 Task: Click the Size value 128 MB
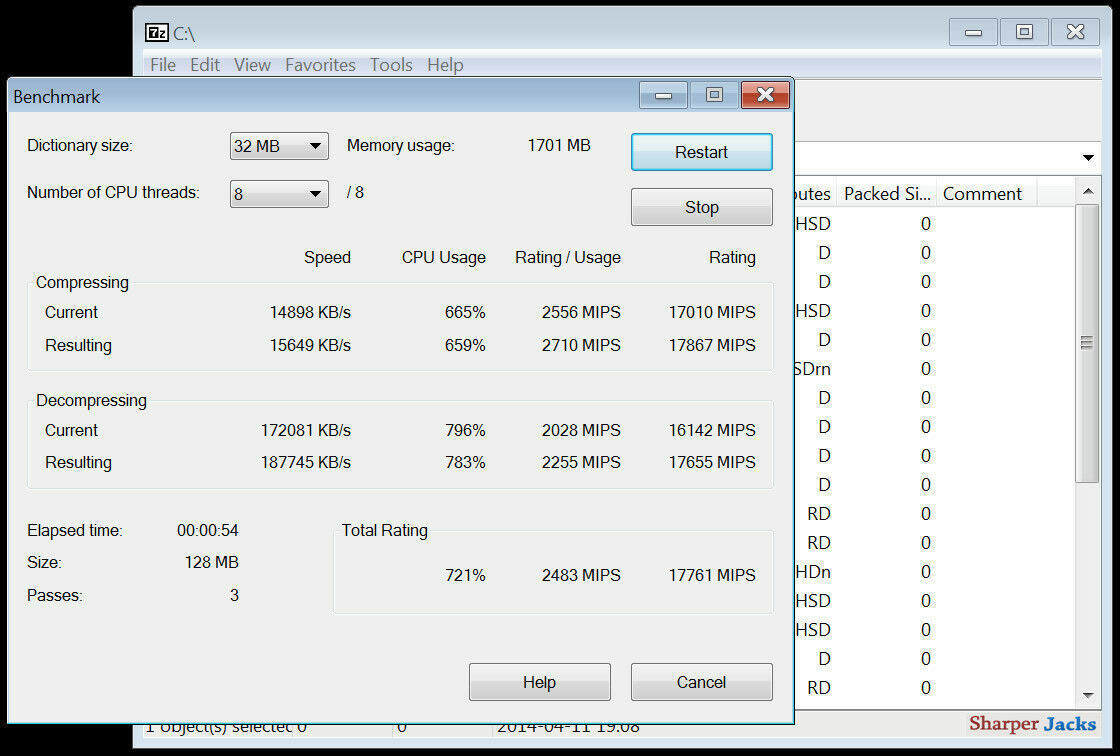coord(211,562)
